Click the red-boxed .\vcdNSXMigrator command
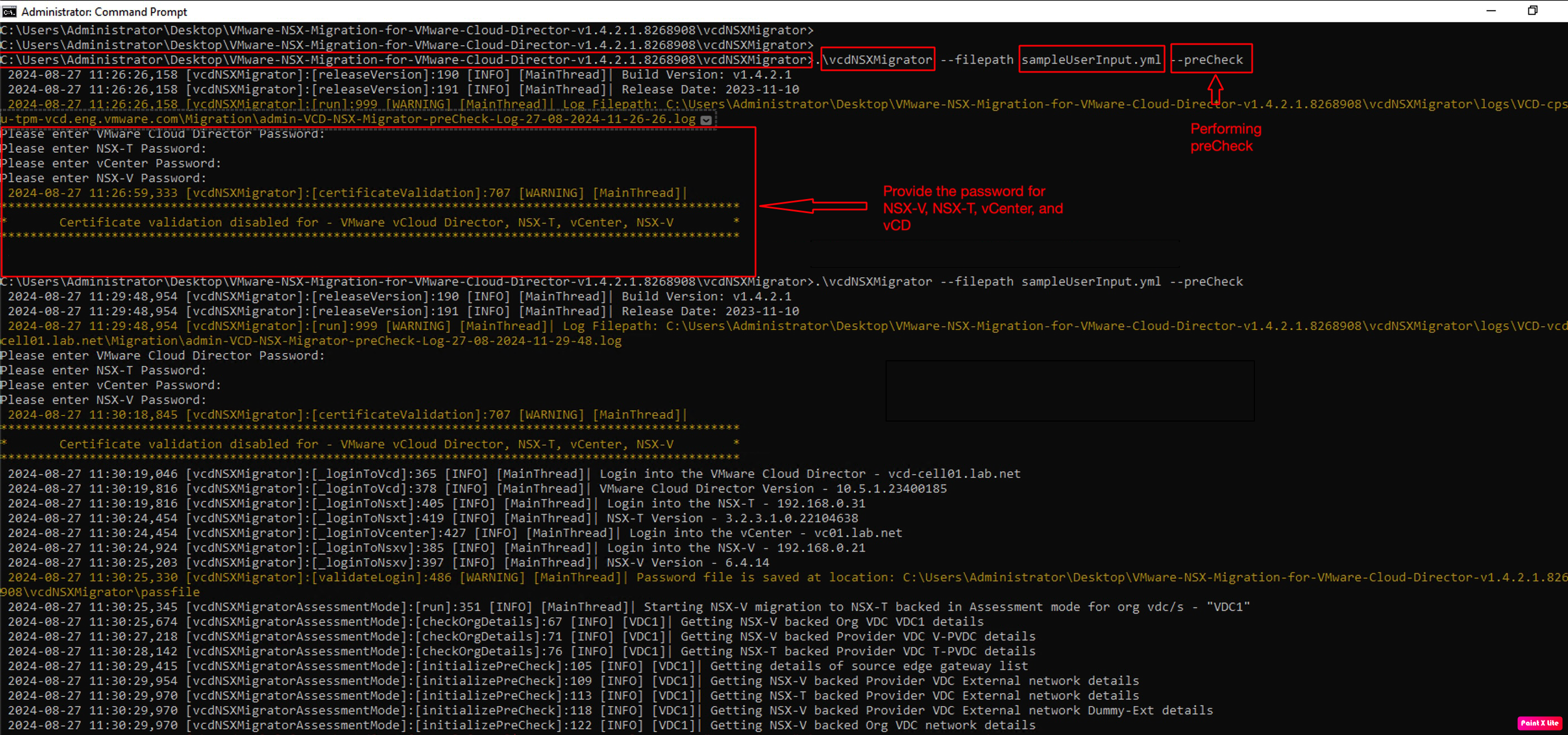Image resolution: width=1568 pixels, height=735 pixels. coord(877,60)
